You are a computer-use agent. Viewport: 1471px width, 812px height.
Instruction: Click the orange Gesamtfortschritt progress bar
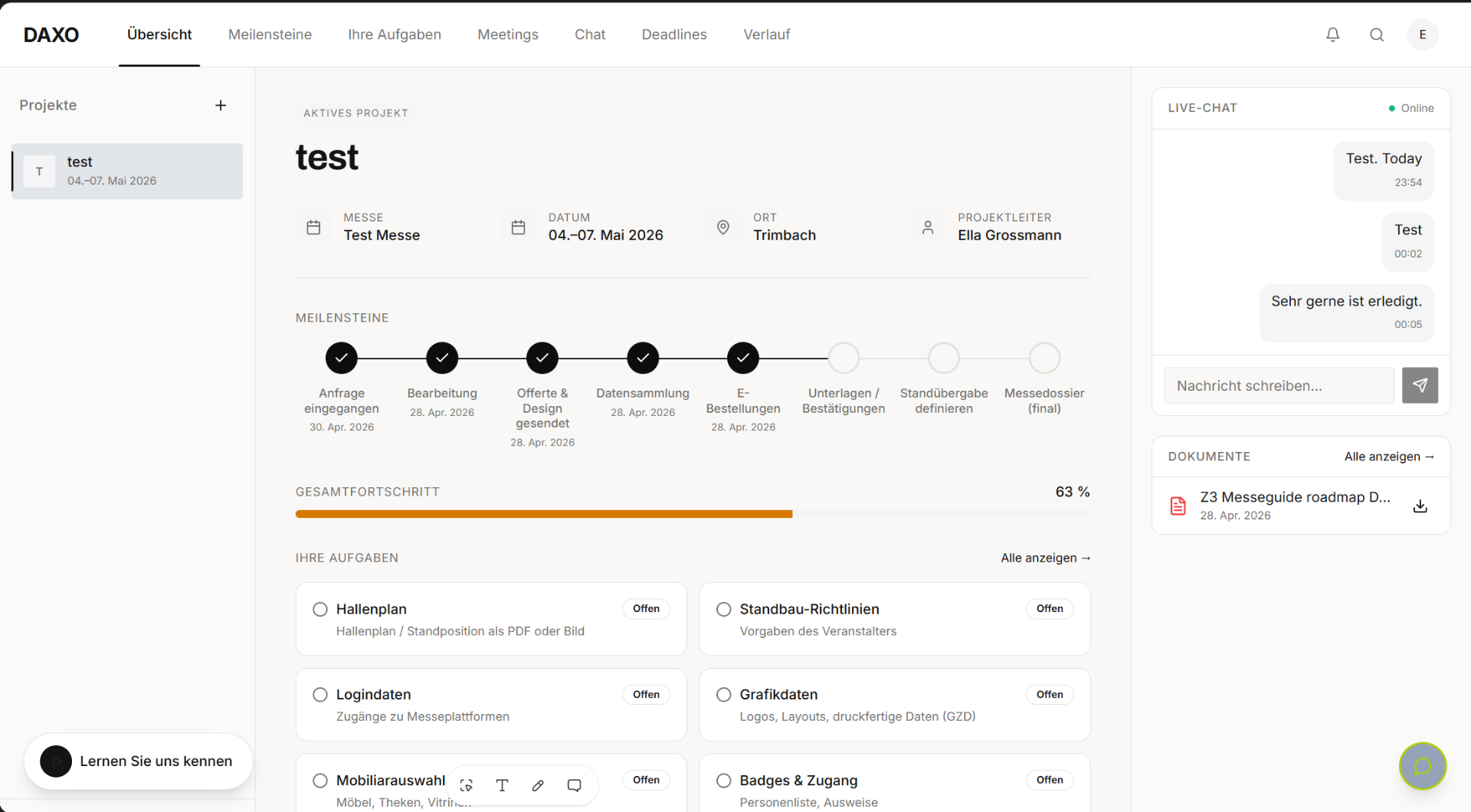click(x=544, y=514)
